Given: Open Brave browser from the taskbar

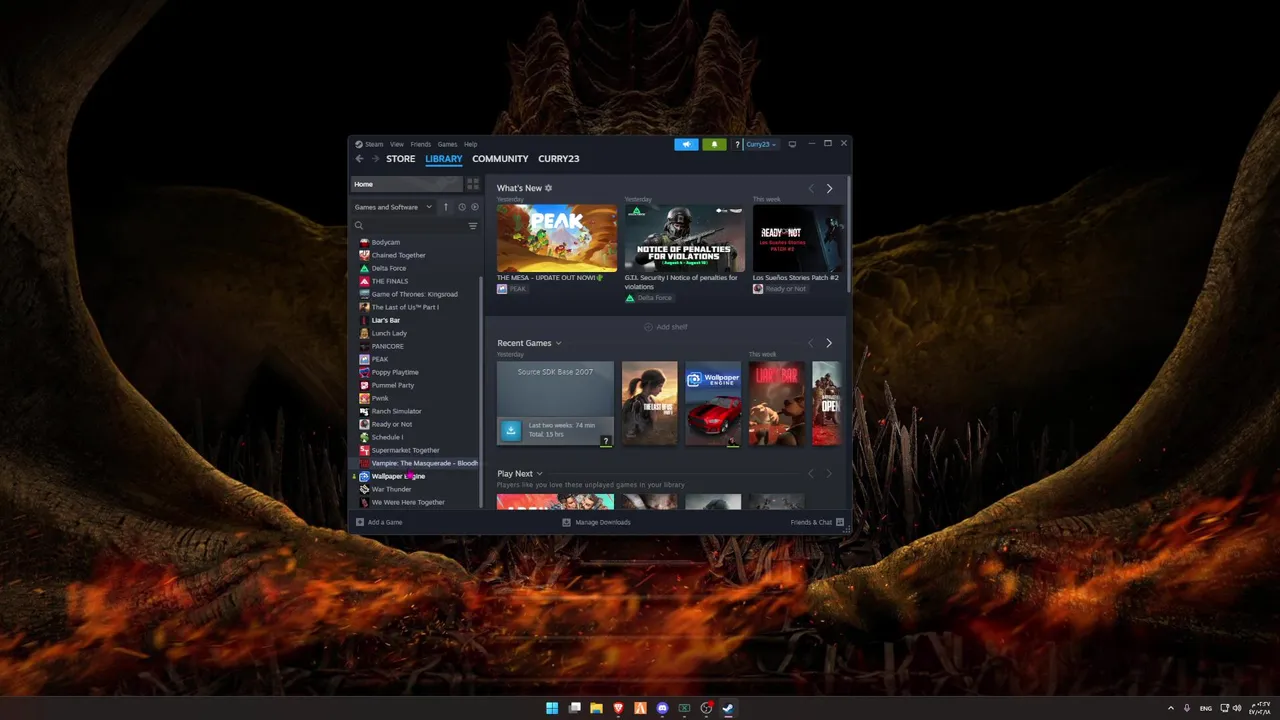Looking at the screenshot, I should click(x=618, y=708).
